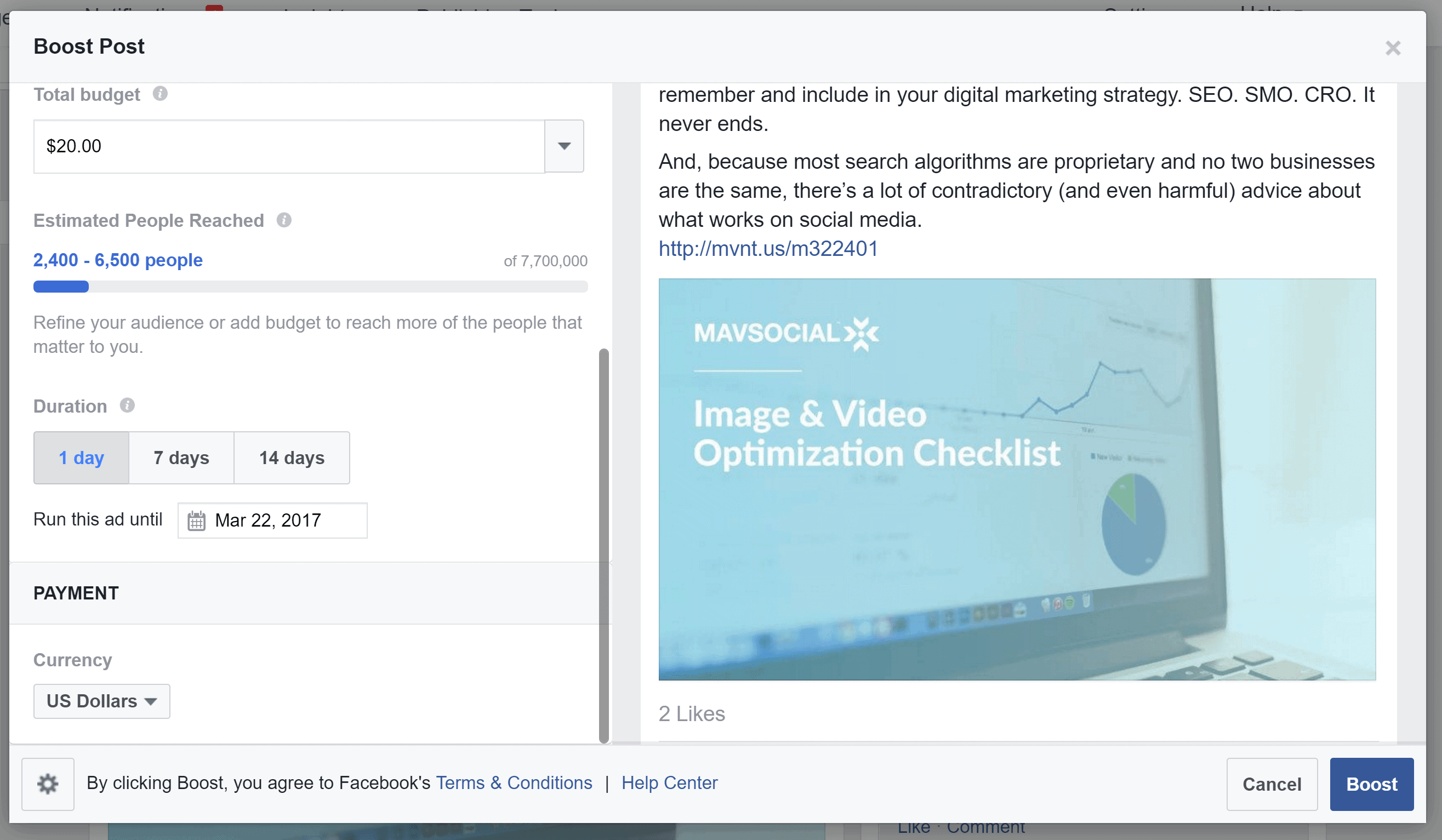Open the calendar date picker for the ad
The image size is (1442, 840).
[x=196, y=520]
